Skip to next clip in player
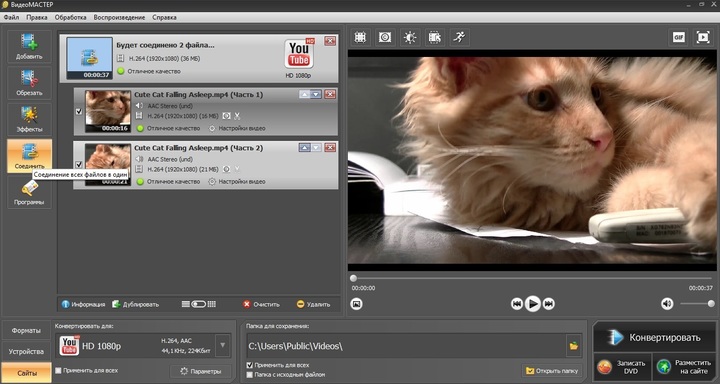Viewport: 720px width, 384px height. (549, 304)
